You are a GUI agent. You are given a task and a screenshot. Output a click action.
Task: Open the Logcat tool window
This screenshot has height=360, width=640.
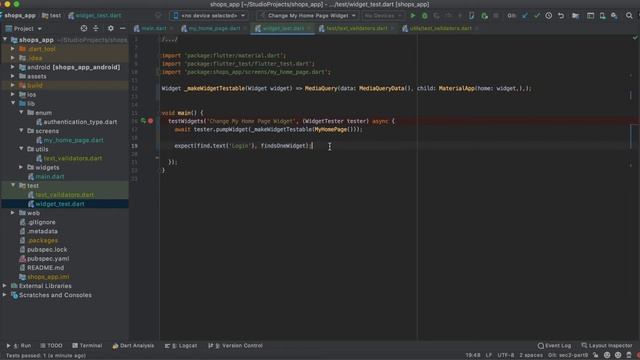point(181,346)
